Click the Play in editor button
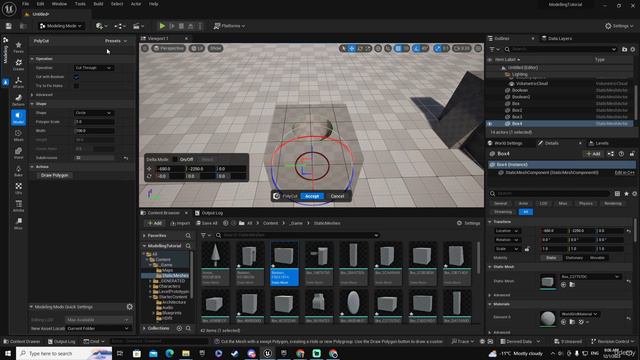The width and height of the screenshot is (640, 360). [162, 26]
